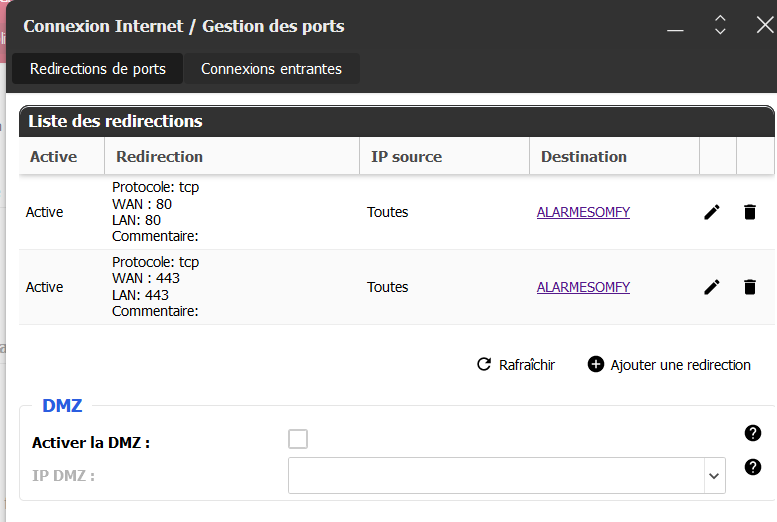This screenshot has height=522, width=777.
Task: Open the Connexions entrantes tab
Action: pos(271,69)
